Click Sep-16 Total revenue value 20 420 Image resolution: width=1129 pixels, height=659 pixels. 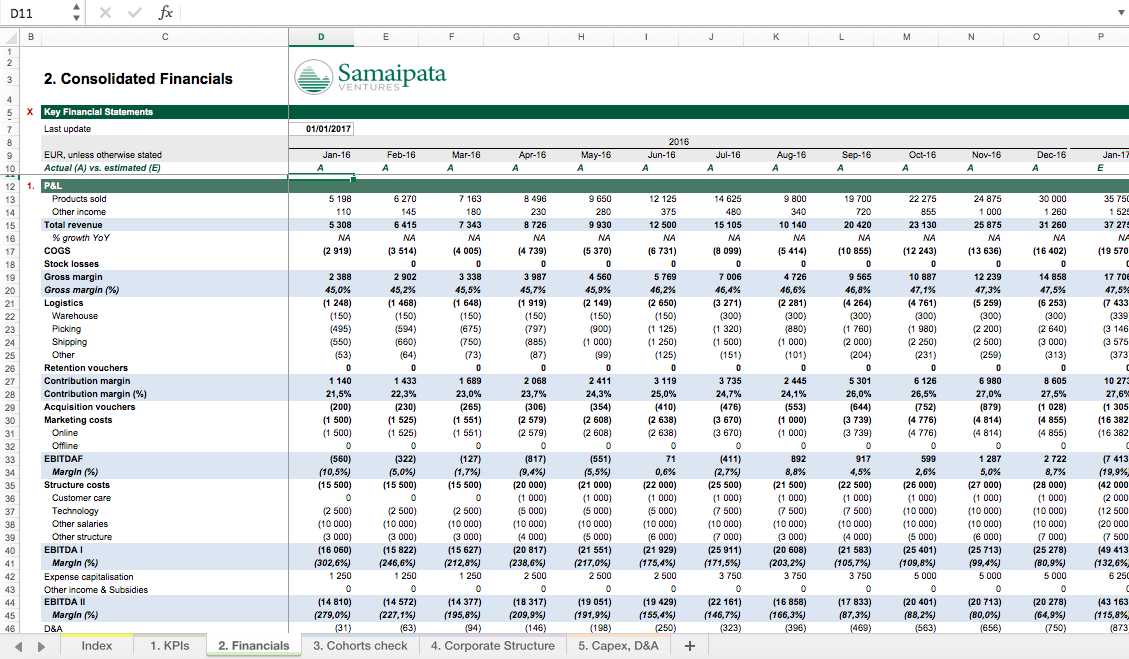click(x=857, y=225)
